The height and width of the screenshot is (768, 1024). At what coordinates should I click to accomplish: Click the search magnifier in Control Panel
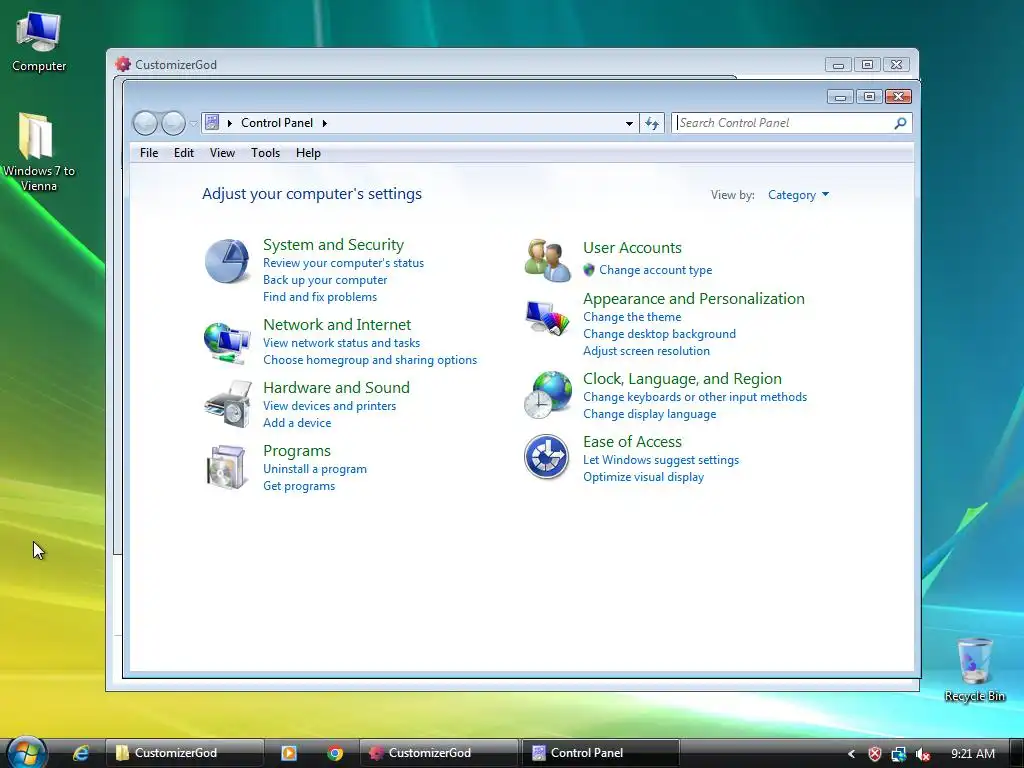(x=901, y=123)
